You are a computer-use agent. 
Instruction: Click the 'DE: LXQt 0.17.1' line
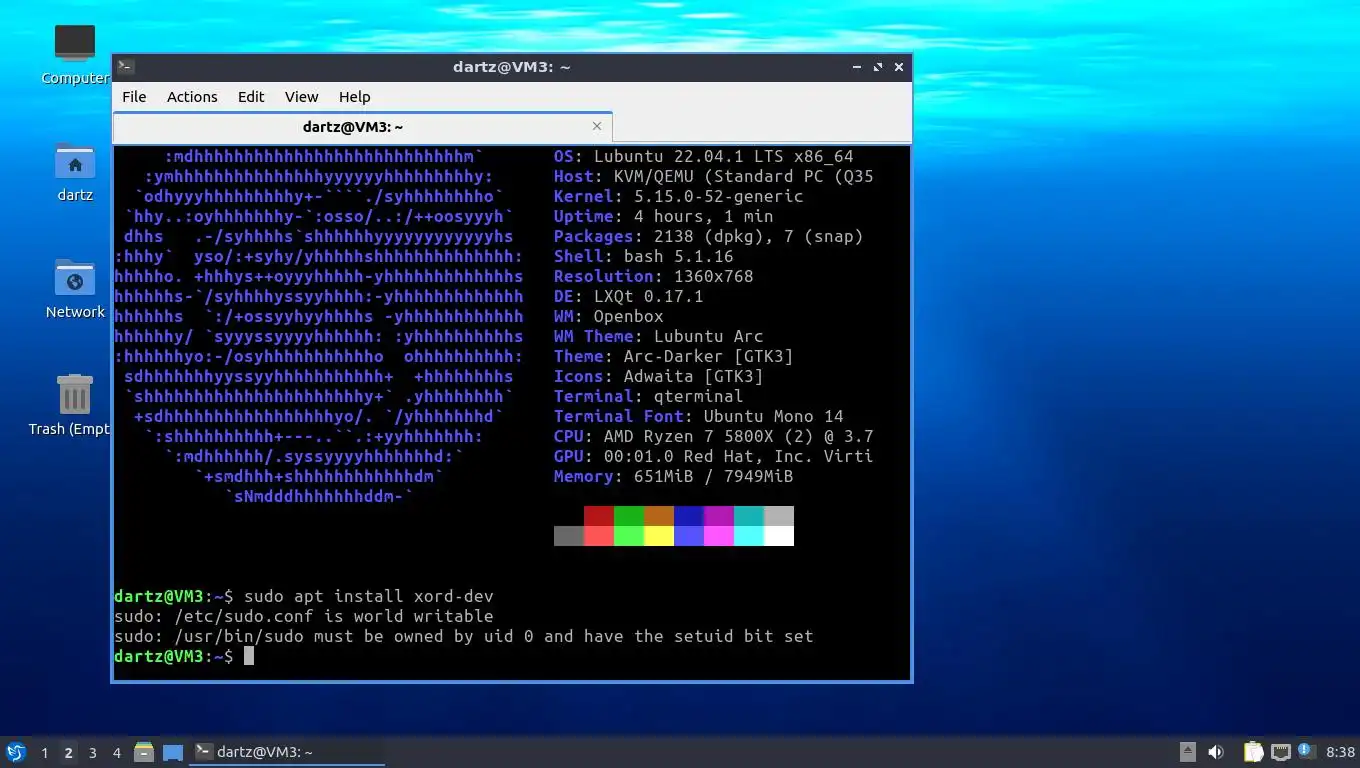pos(629,296)
